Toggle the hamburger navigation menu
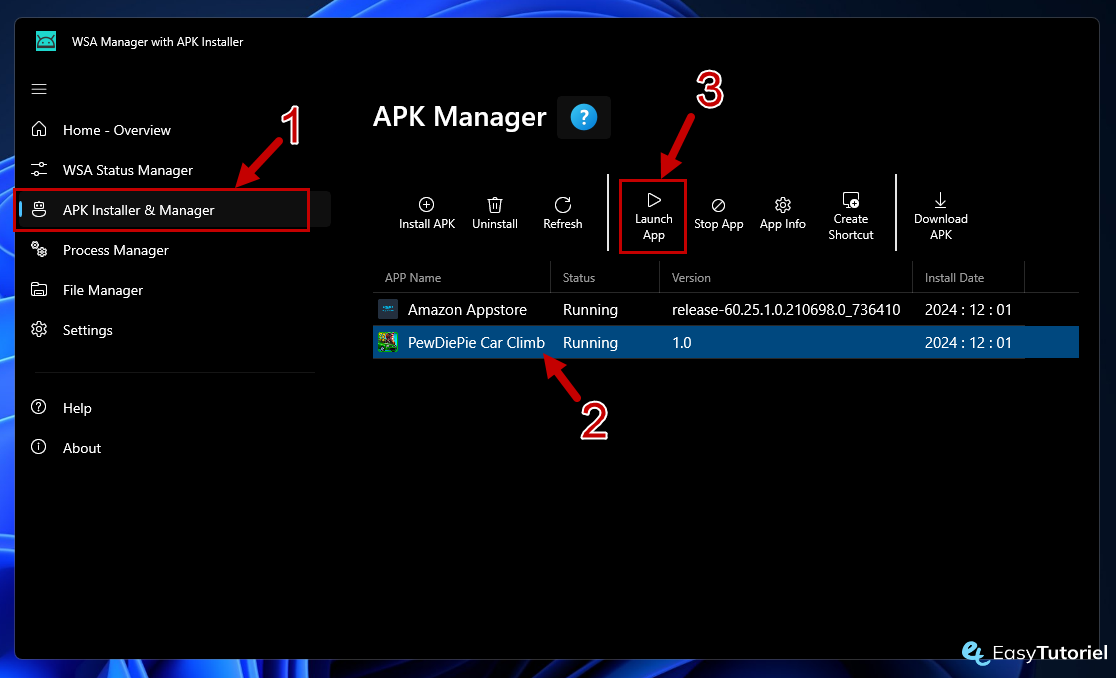The height and width of the screenshot is (678, 1116). pyautogui.click(x=39, y=89)
